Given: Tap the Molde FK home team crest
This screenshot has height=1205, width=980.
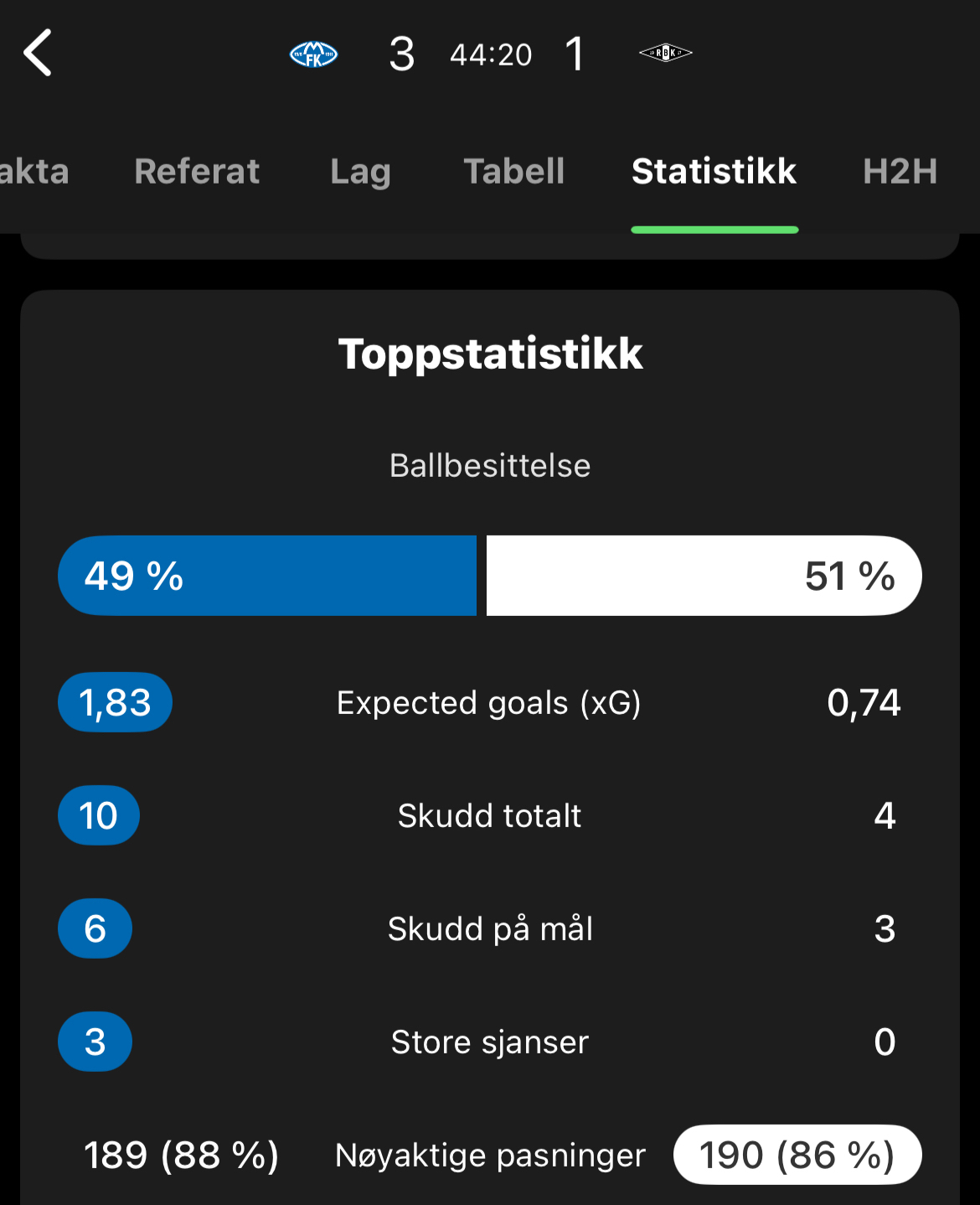Looking at the screenshot, I should [x=313, y=54].
